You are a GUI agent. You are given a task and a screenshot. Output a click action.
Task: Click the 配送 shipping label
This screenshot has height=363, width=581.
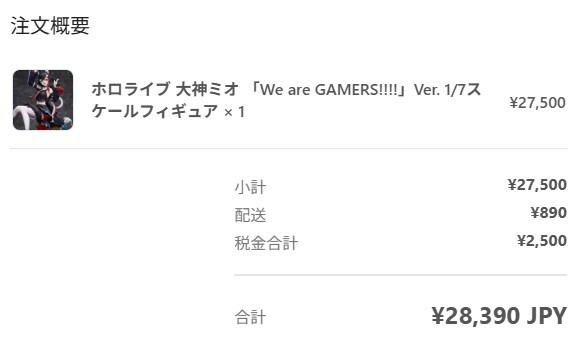coord(250,215)
